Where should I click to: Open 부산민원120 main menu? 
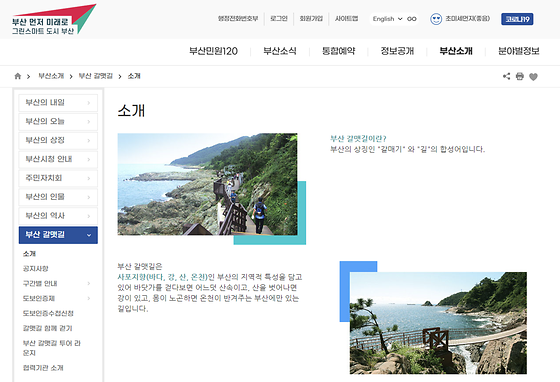[214, 51]
